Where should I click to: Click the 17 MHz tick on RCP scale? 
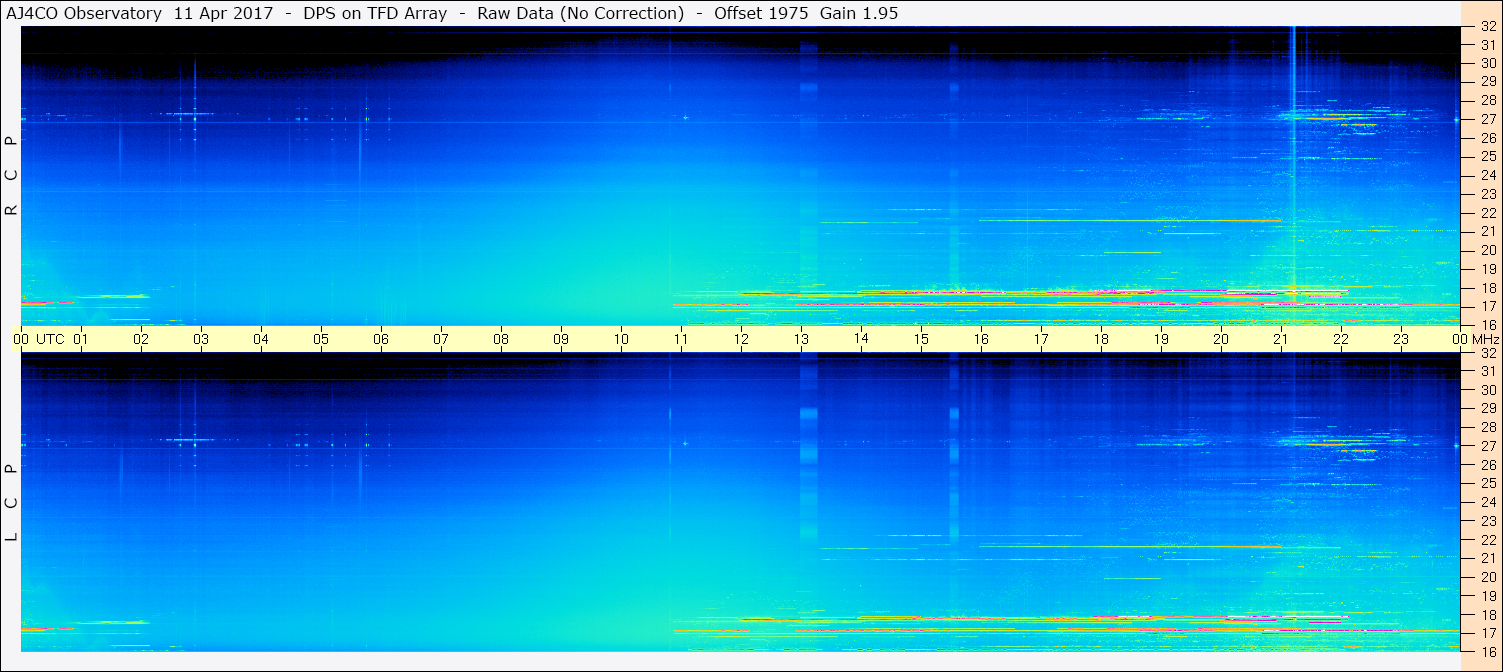[x=1487, y=306]
